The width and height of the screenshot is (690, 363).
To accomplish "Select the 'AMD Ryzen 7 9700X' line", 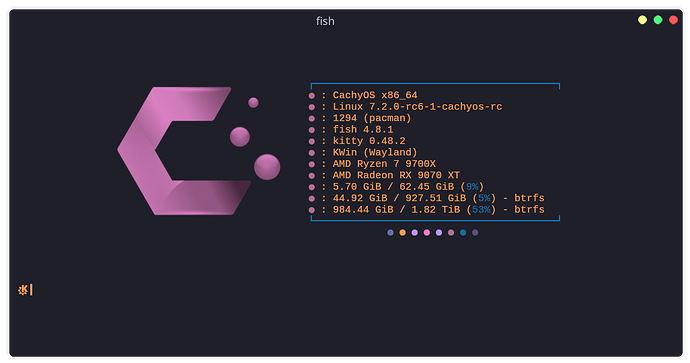I will 384,164.
